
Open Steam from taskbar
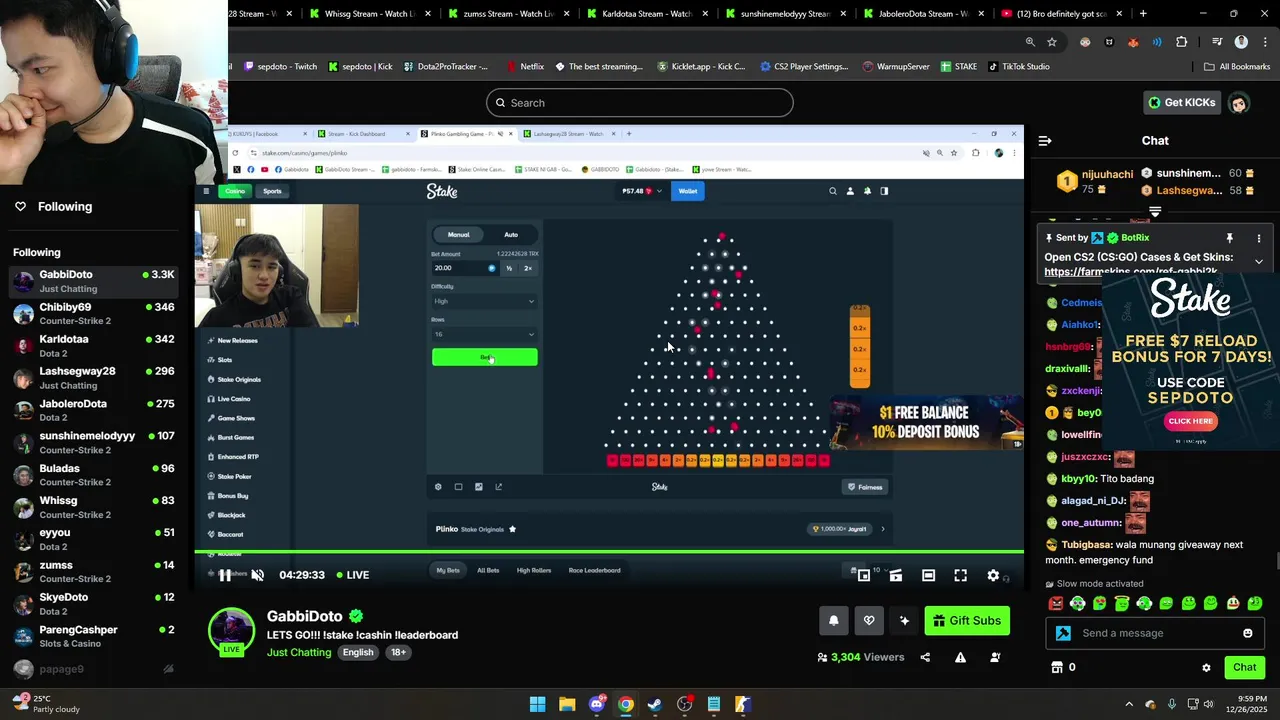click(x=654, y=704)
